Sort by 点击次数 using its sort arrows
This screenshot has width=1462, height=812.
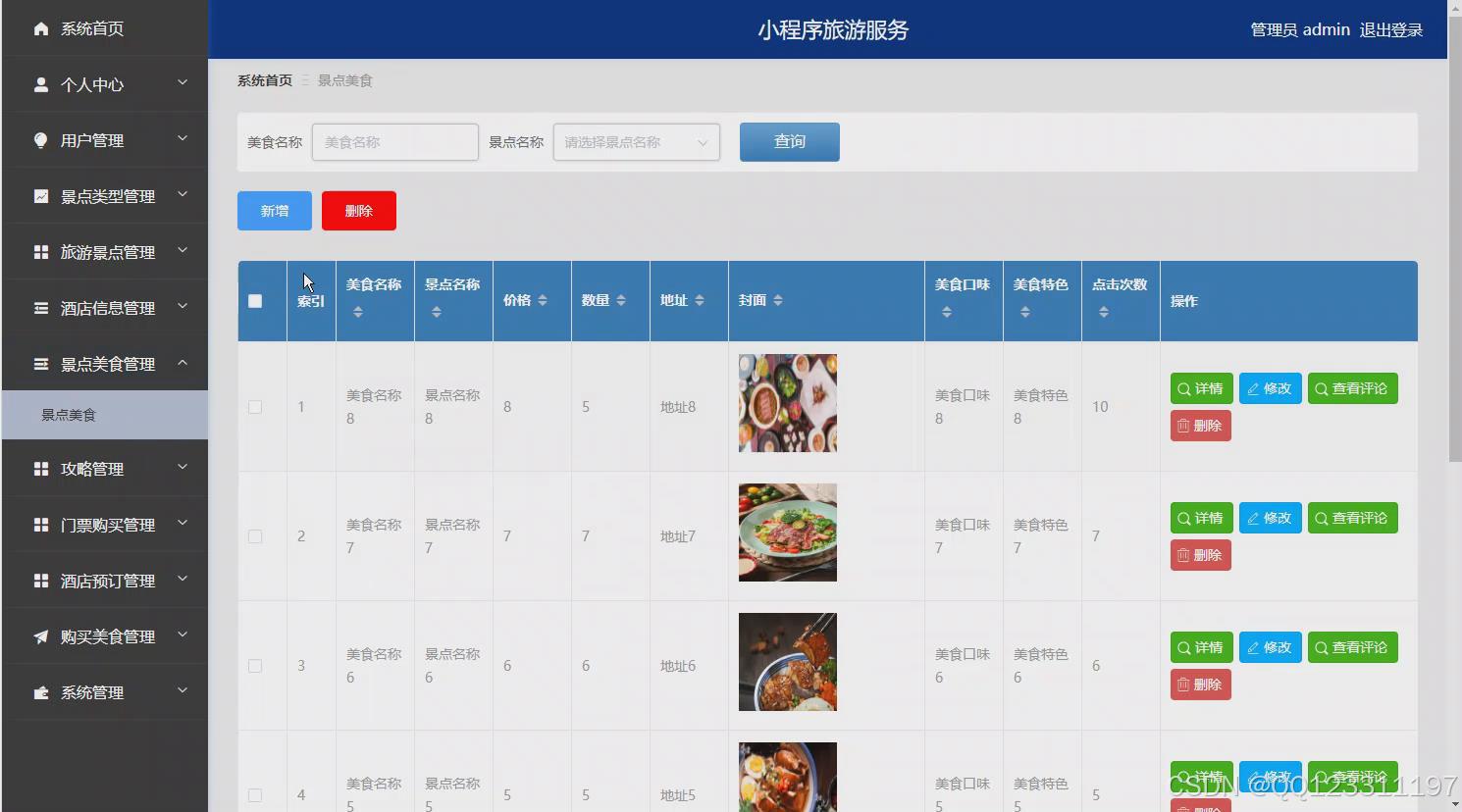pyautogui.click(x=1104, y=312)
